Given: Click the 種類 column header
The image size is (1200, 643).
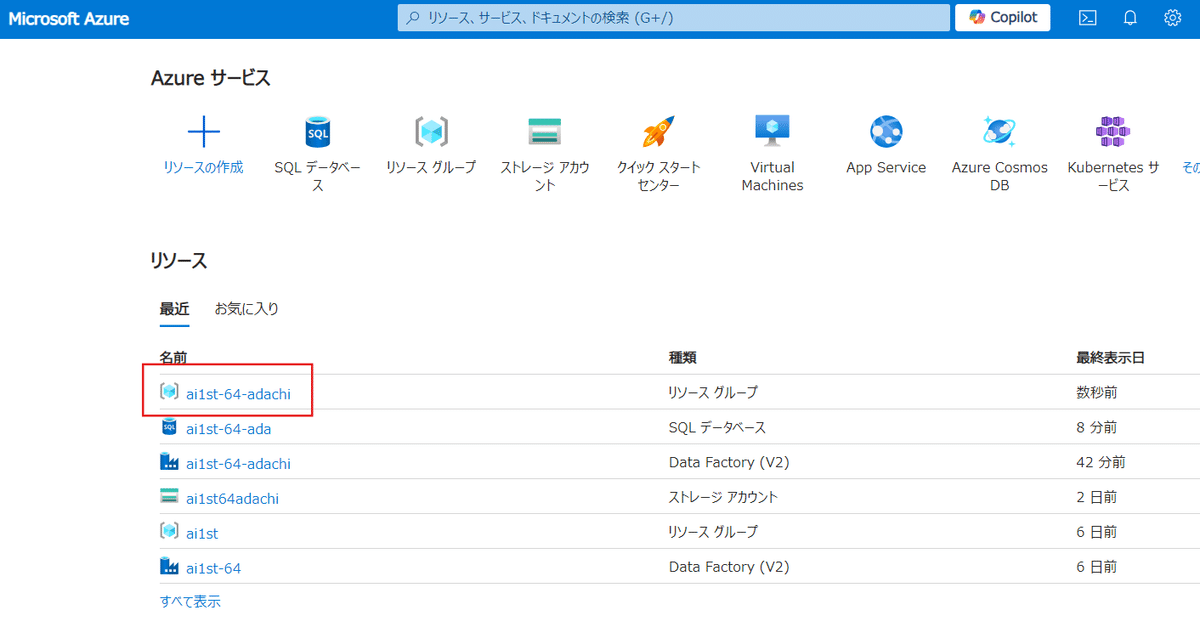Looking at the screenshot, I should [x=683, y=357].
